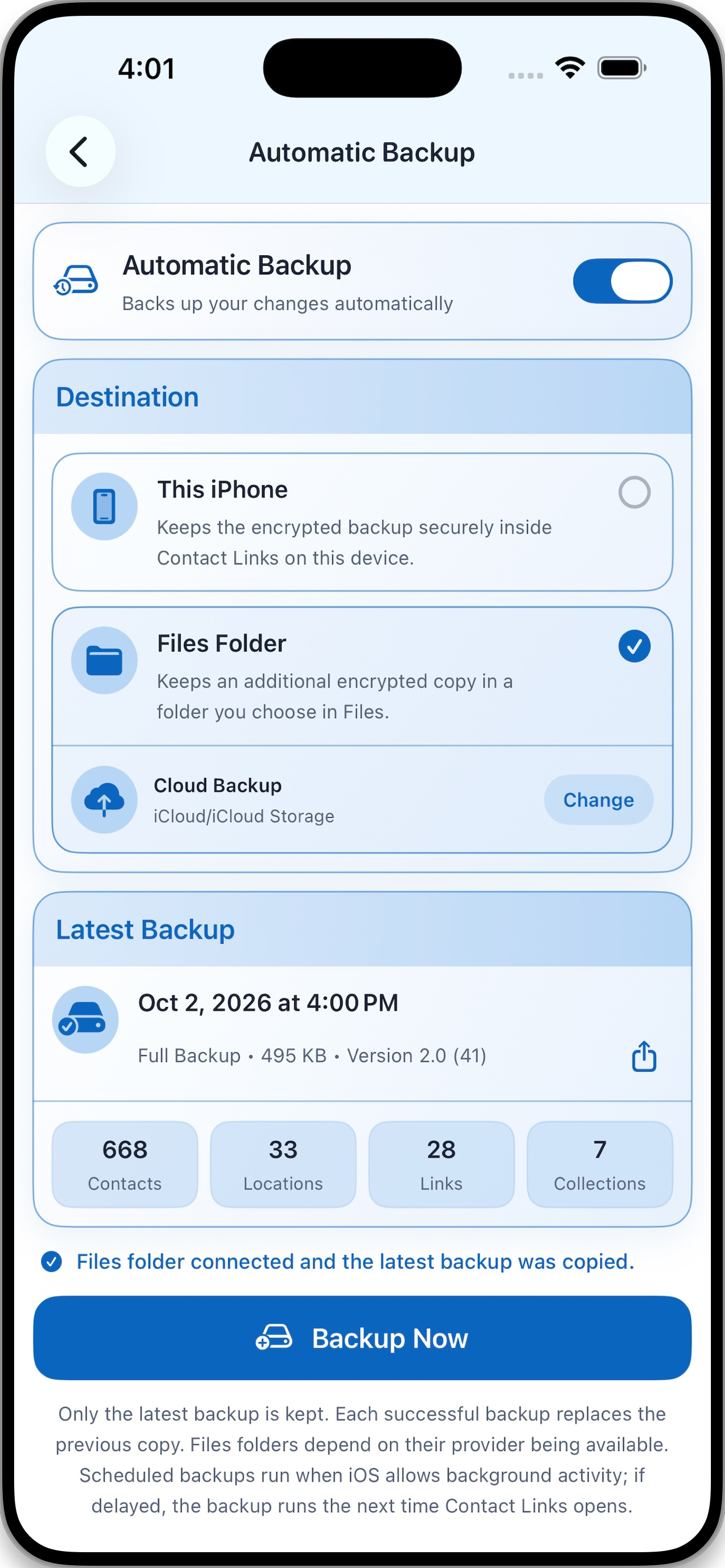Select This iPhone radio button
This screenshot has height=1568, width=725.
click(634, 492)
